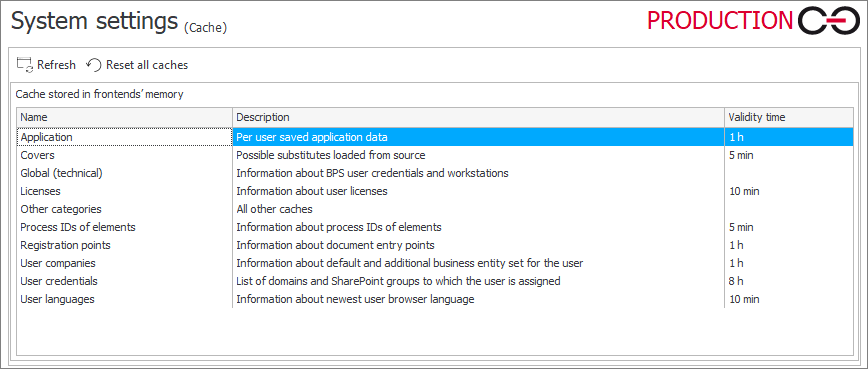Click 'All other caches' description
Viewport: 868px width, 369px height.
point(275,209)
